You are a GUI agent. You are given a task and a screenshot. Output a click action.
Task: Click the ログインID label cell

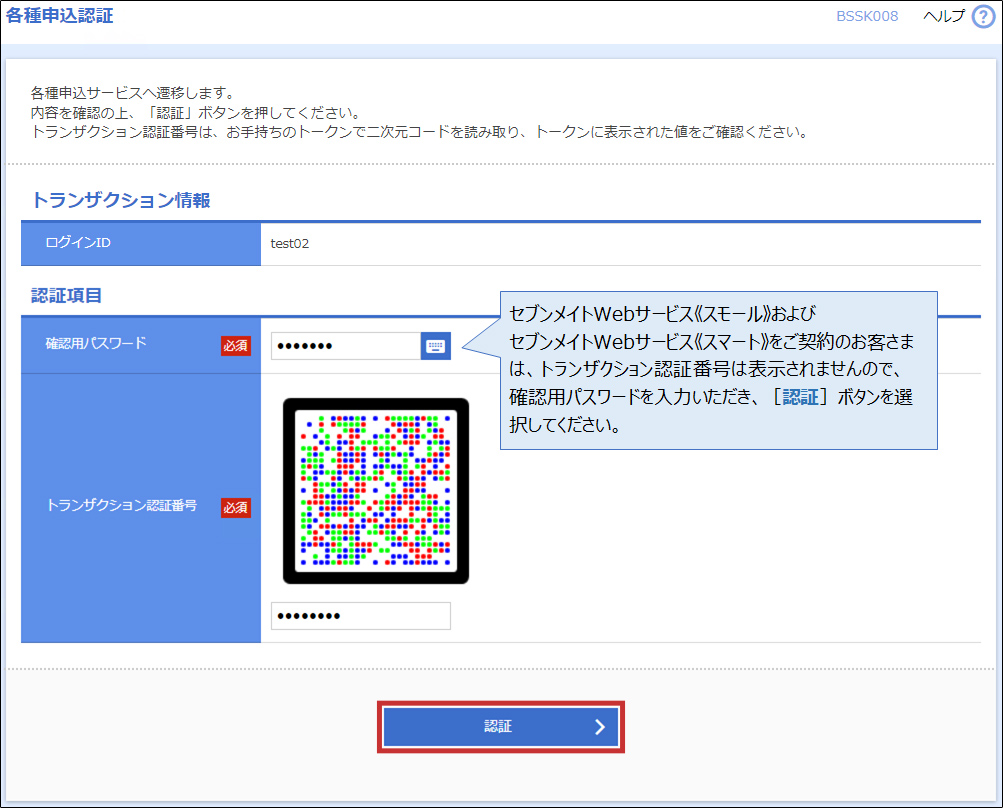(141, 243)
